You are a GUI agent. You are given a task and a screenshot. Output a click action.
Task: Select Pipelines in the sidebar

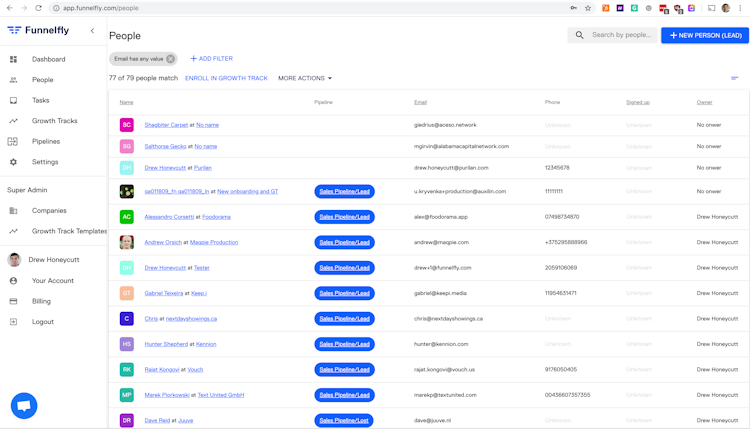46,142
